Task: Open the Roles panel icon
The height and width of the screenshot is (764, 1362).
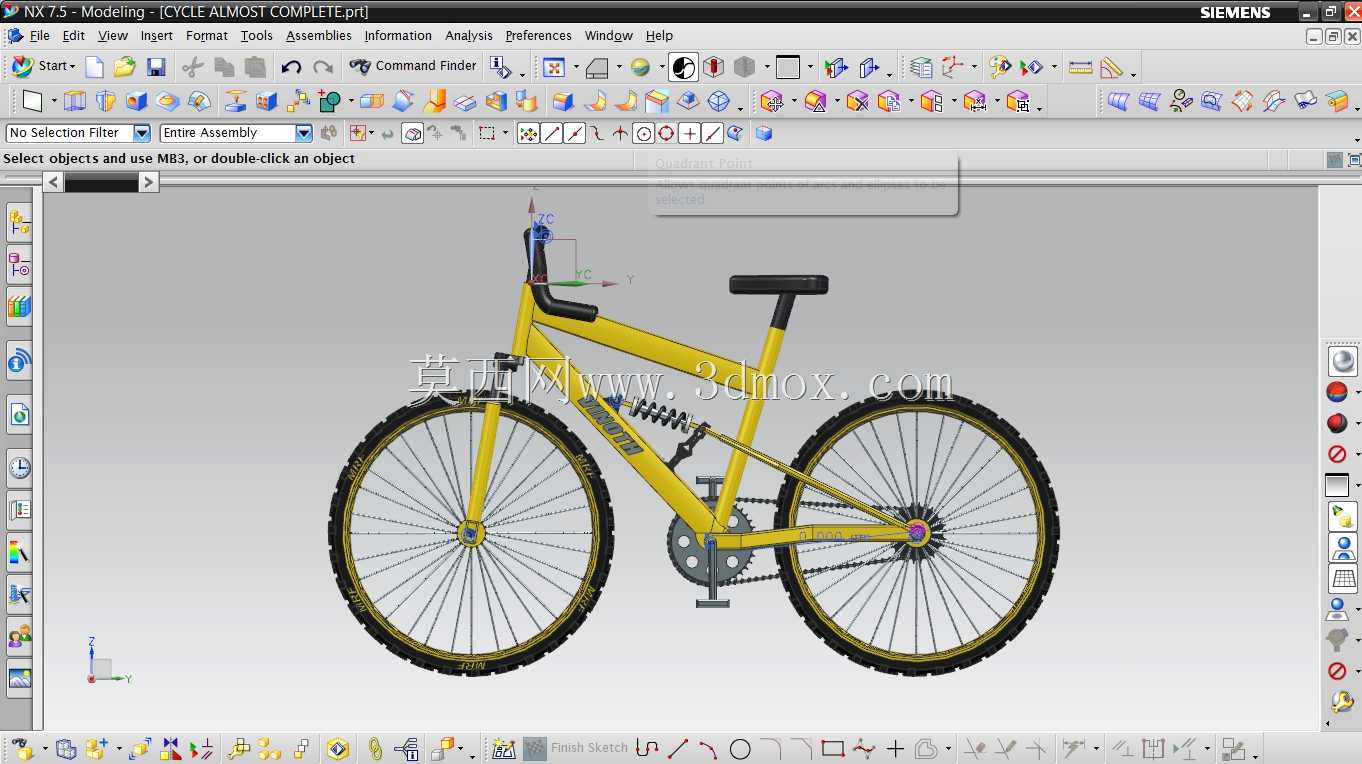Action: [x=19, y=635]
